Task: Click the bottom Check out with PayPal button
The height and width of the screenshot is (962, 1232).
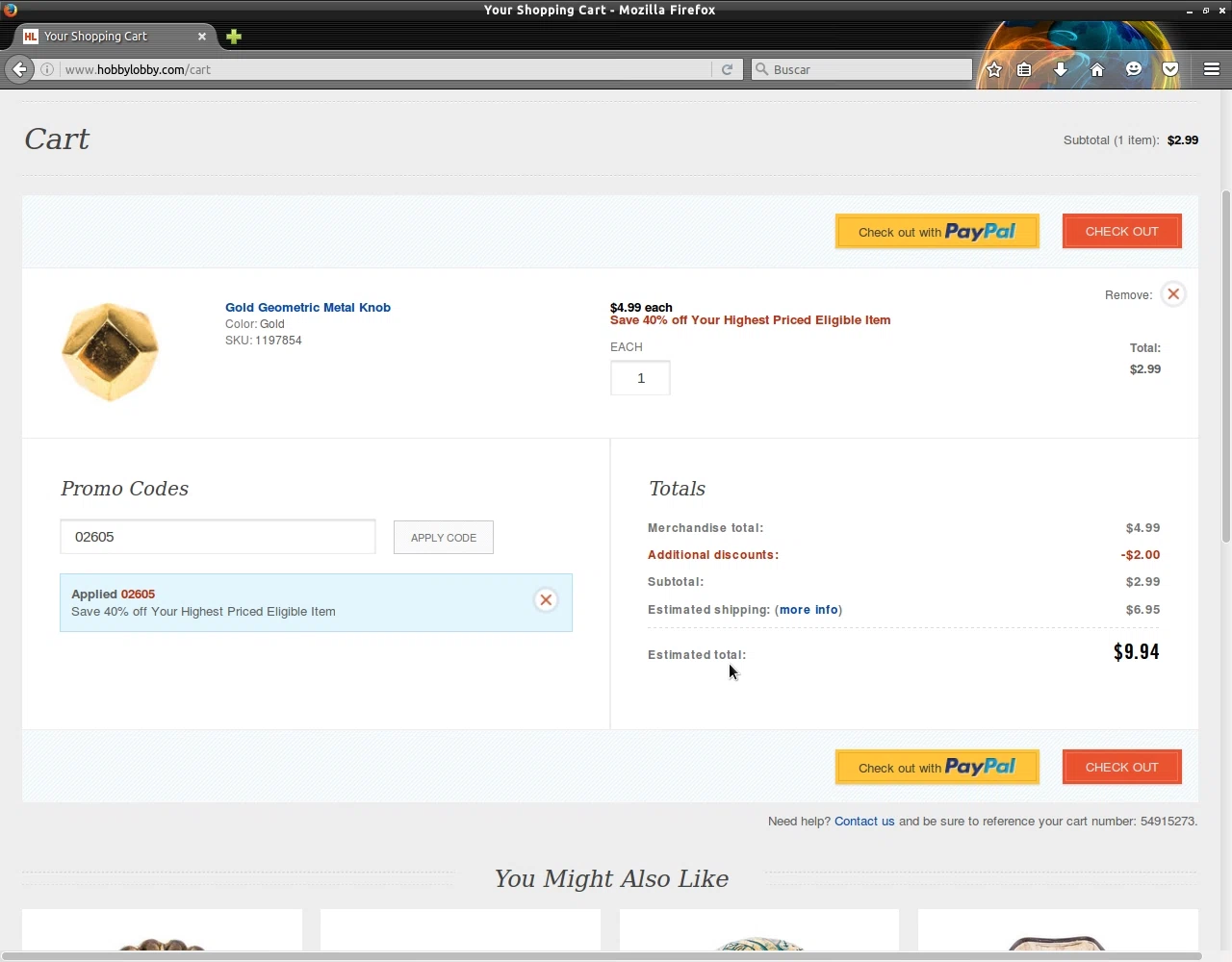Action: click(x=937, y=768)
